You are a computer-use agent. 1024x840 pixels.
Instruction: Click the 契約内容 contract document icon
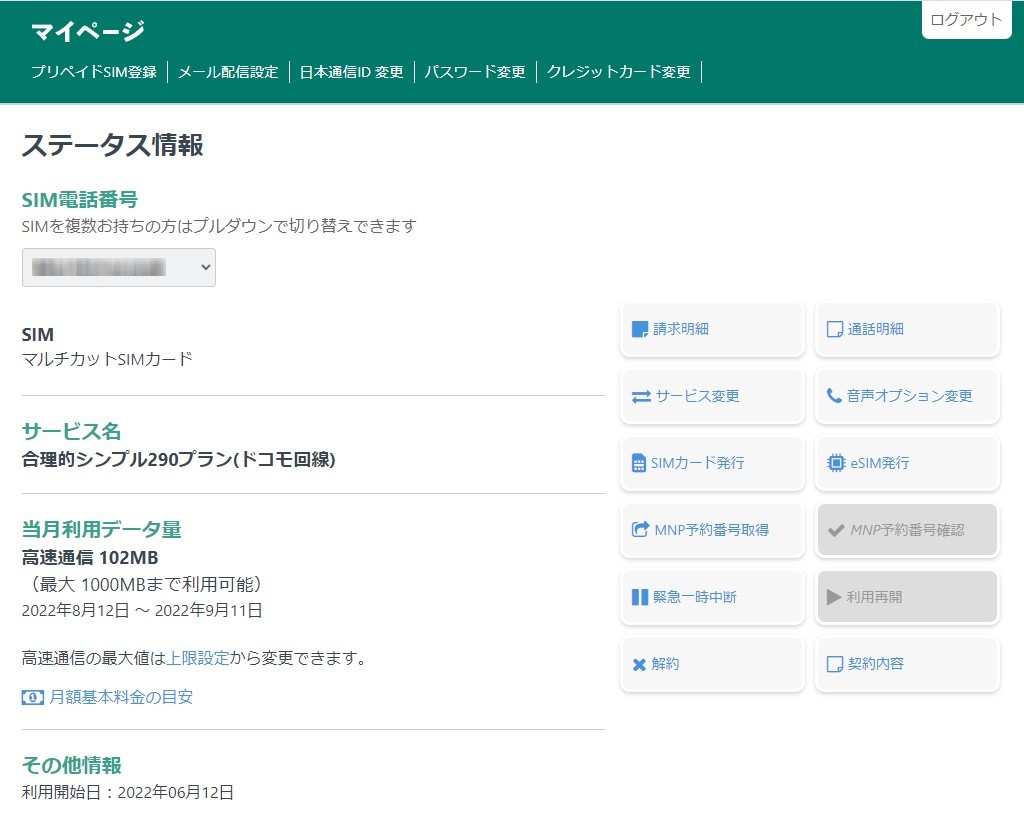(x=835, y=664)
